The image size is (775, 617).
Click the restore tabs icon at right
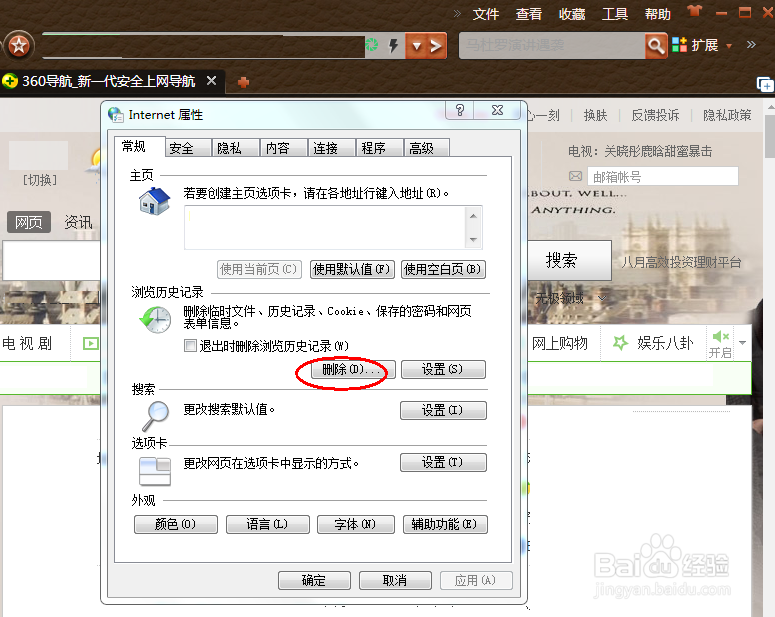click(x=765, y=85)
